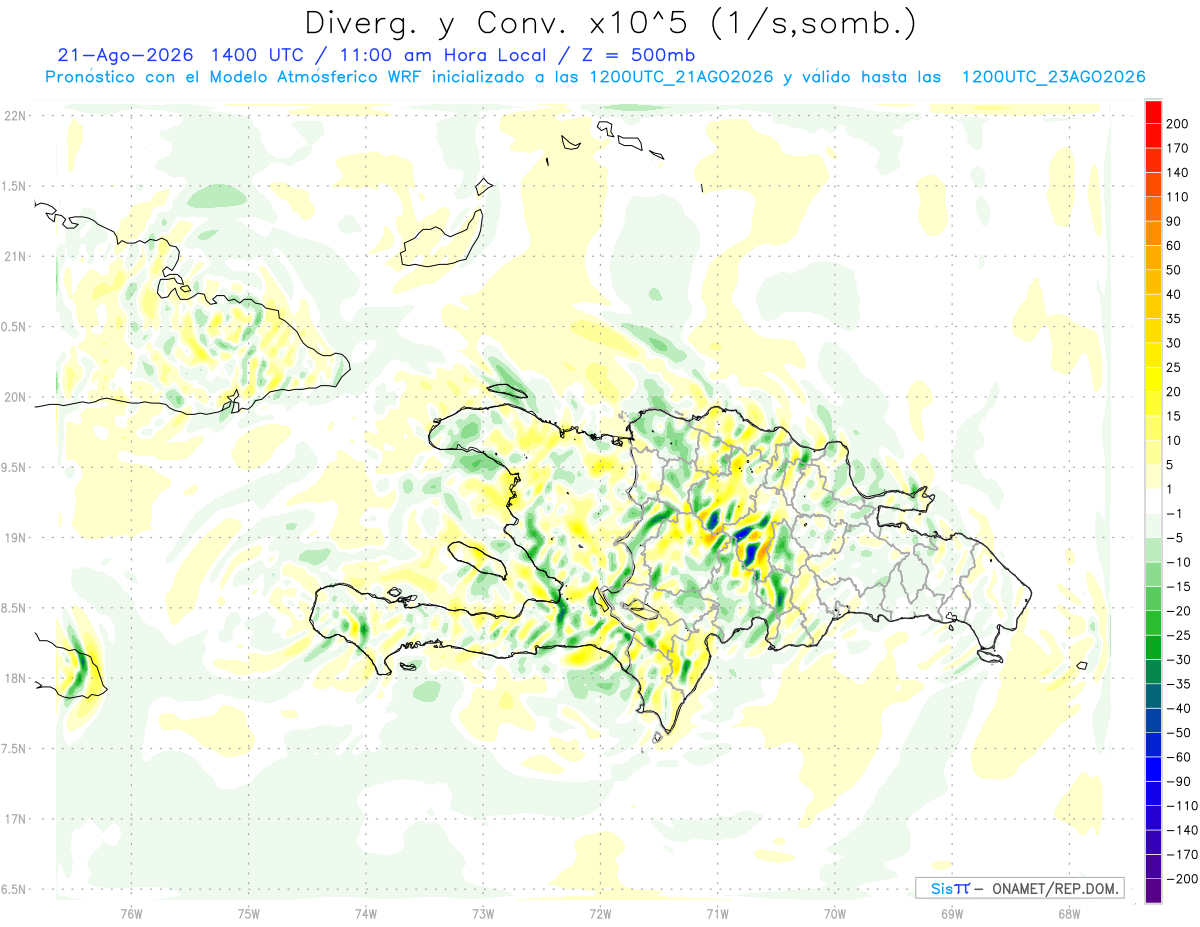This screenshot has height=927, width=1200.
Task: Click the positive '50' colorbar value
Action: [x=1174, y=270]
